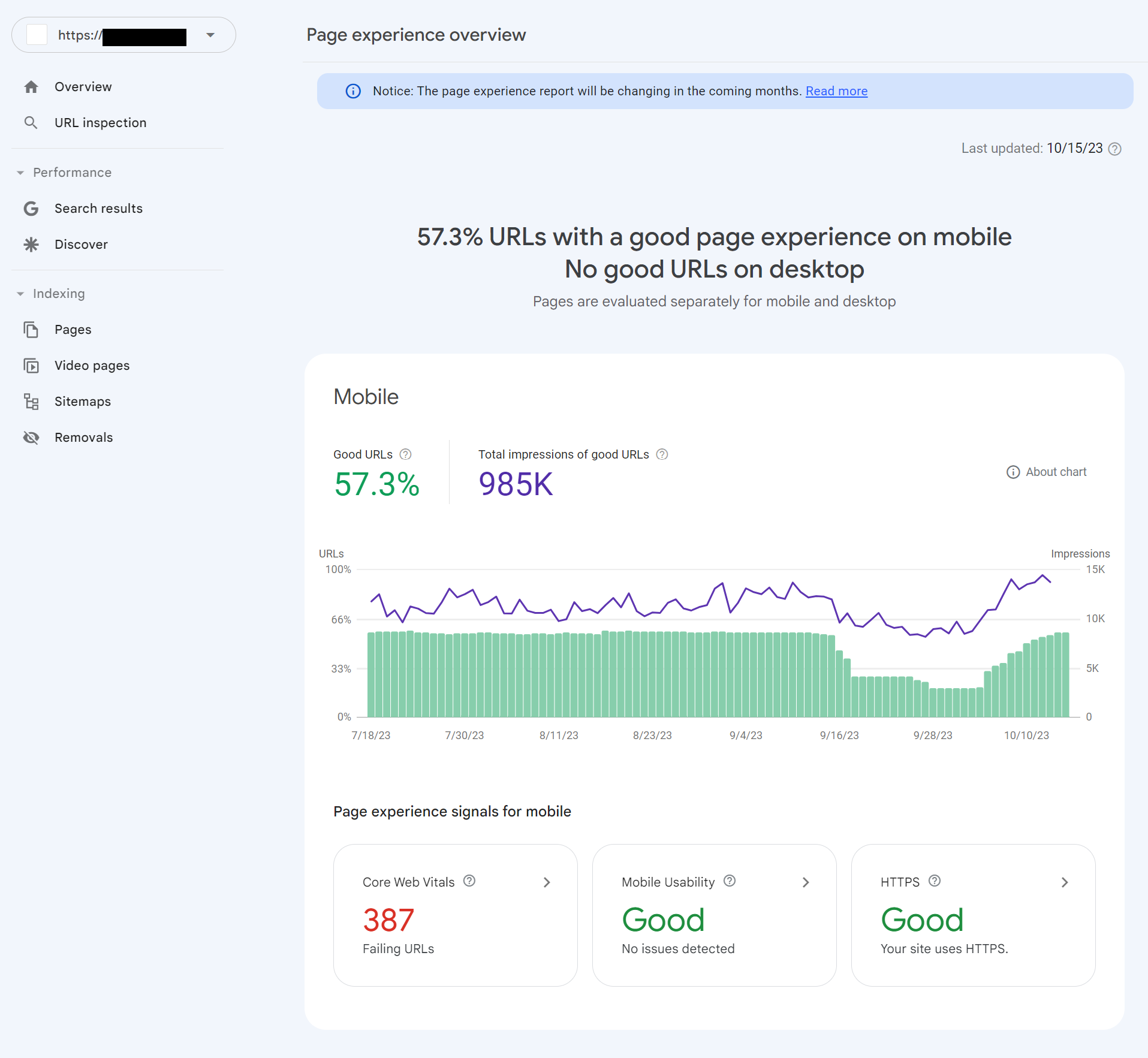Click the Removals crossed-eye icon
Image resolution: width=1148 pixels, height=1058 pixels.
(x=31, y=438)
